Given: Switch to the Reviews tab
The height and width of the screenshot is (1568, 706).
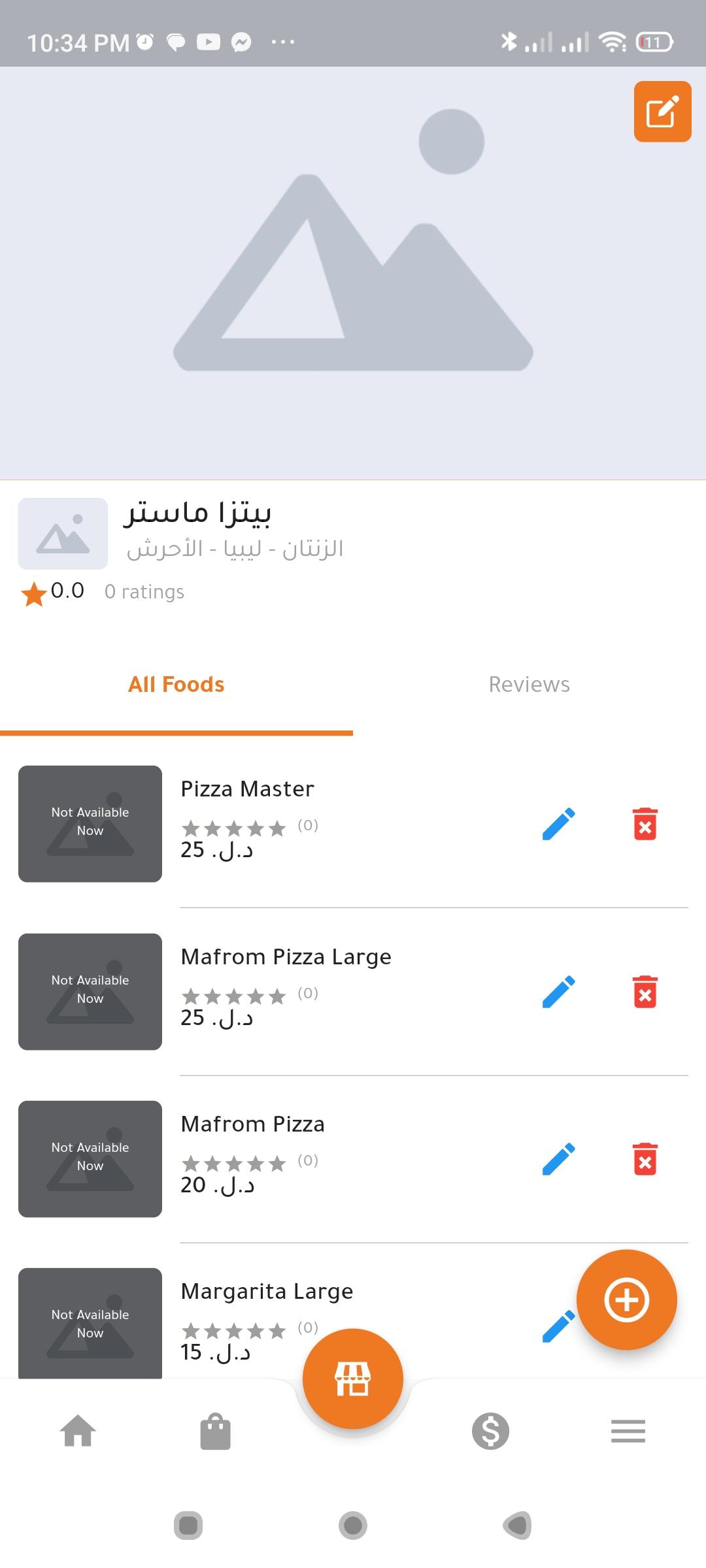Looking at the screenshot, I should [x=529, y=685].
